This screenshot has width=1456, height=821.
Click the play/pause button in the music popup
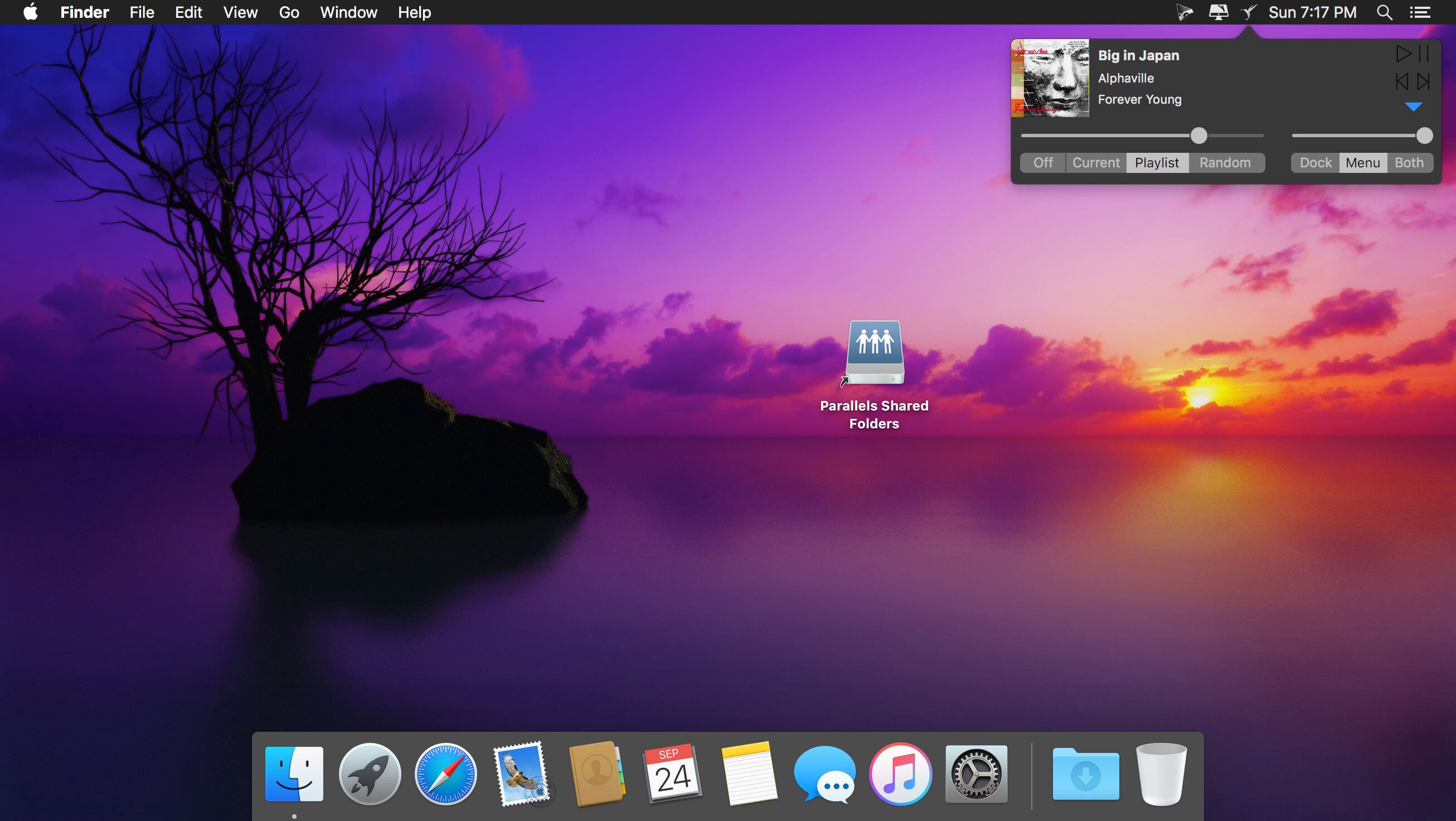coord(1411,54)
